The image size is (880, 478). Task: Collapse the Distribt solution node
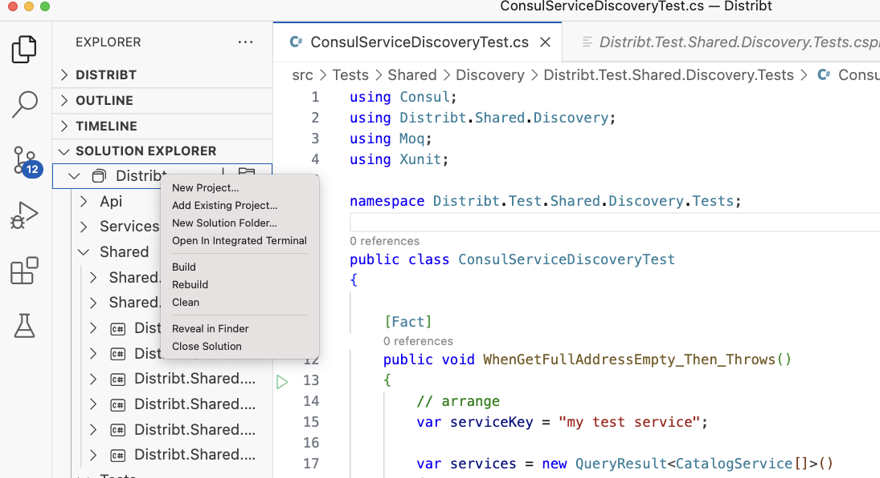tap(74, 176)
